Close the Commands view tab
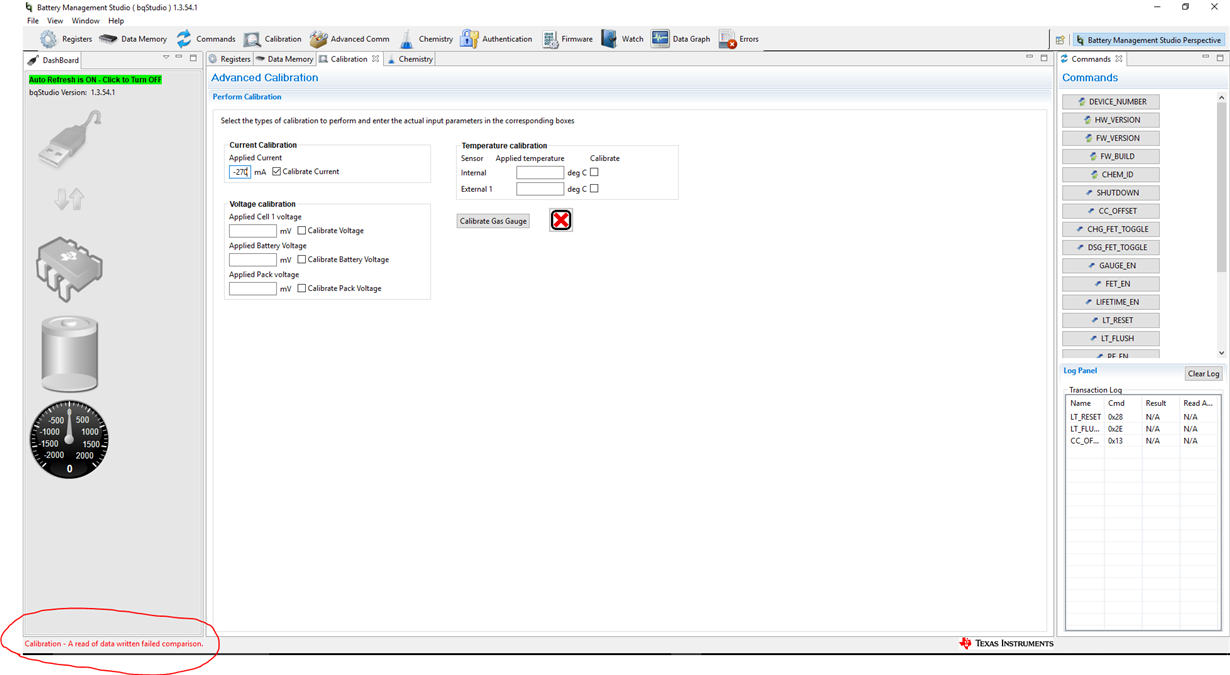The image size is (1230, 675). (1119, 59)
